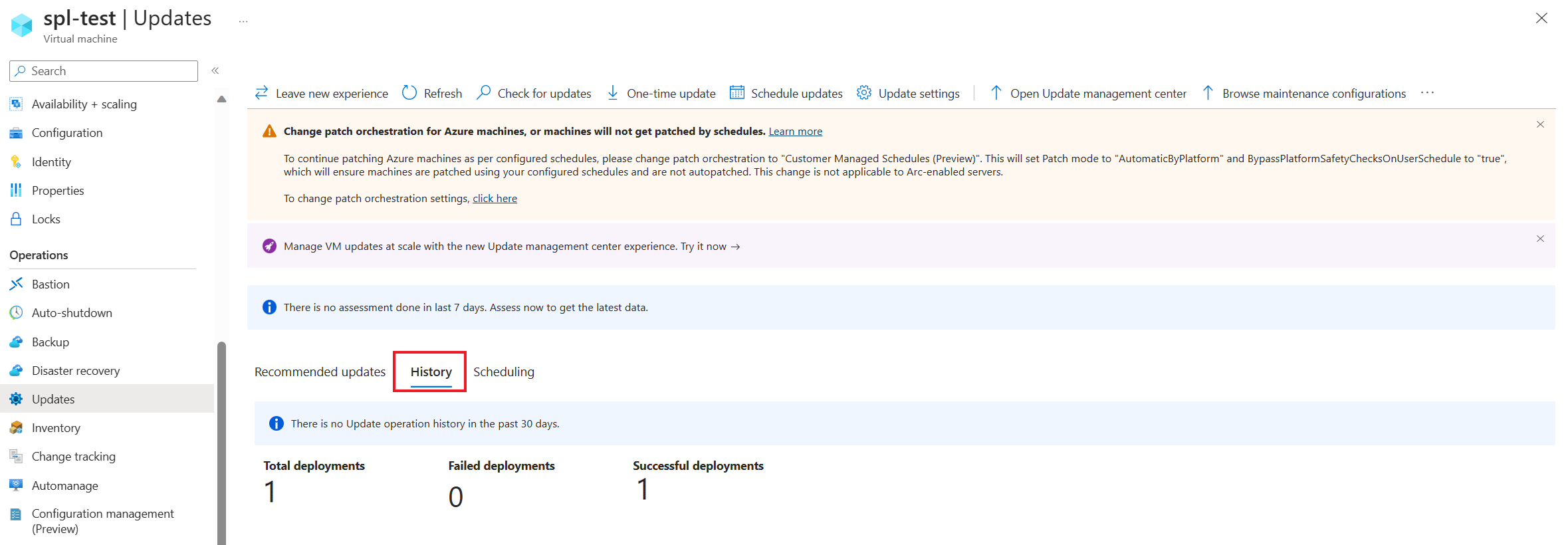
Task: Click the Refresh circular arrow icon
Action: click(409, 93)
